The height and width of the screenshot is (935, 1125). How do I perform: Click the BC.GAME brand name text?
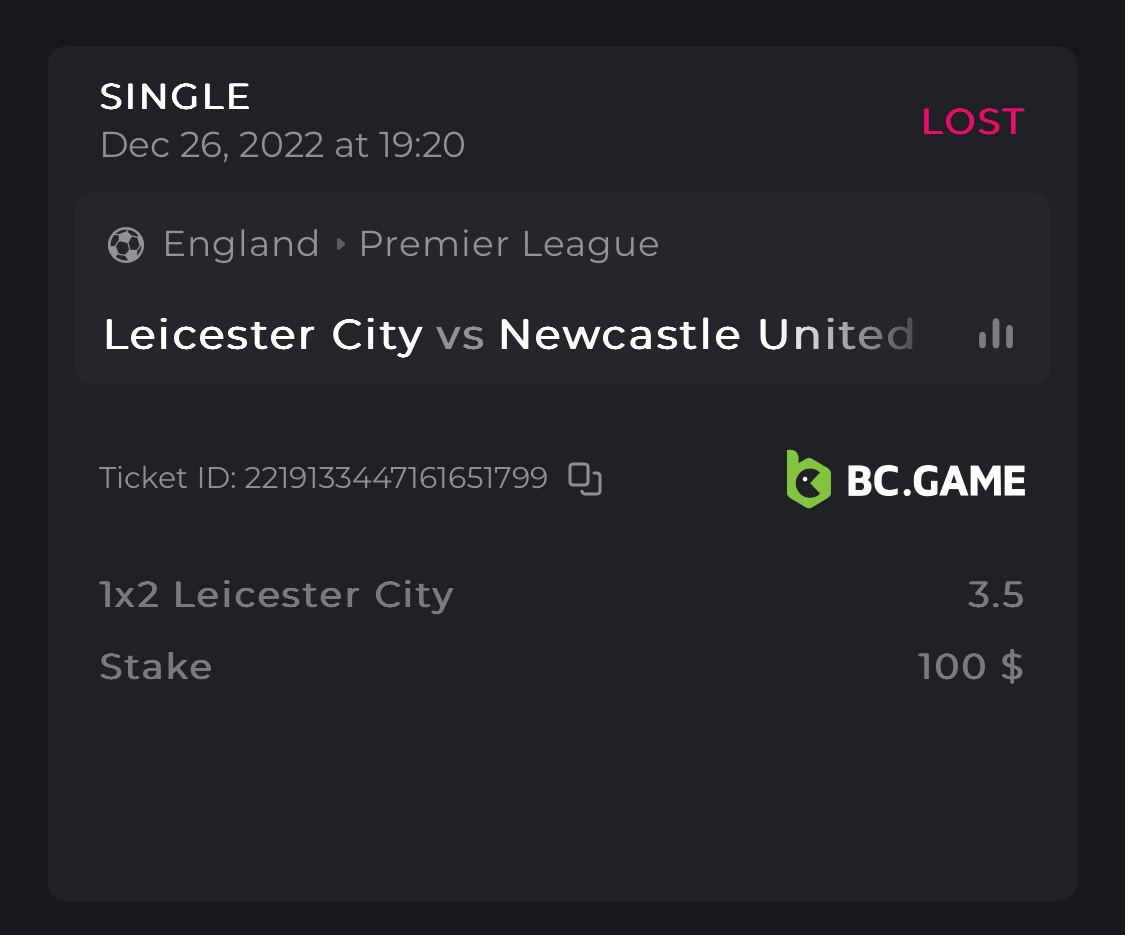point(935,481)
